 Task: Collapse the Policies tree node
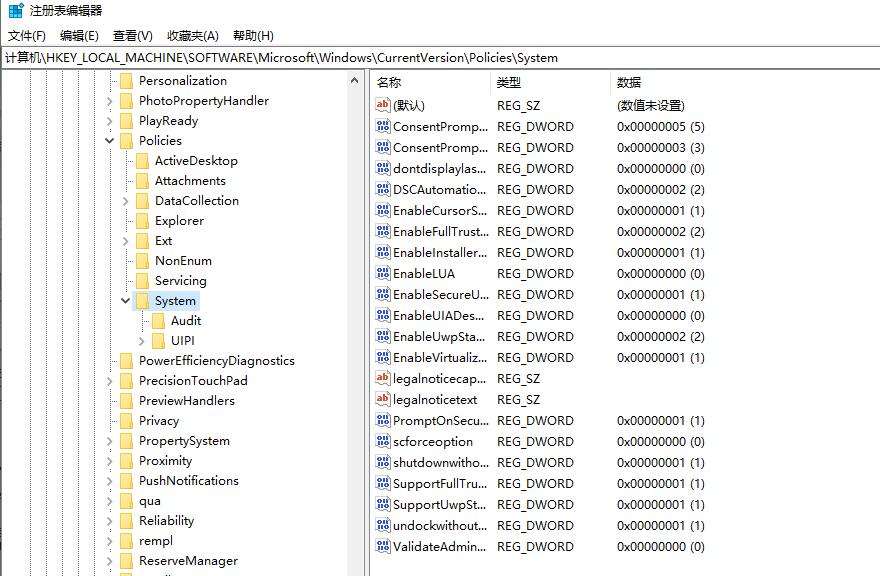coord(110,141)
